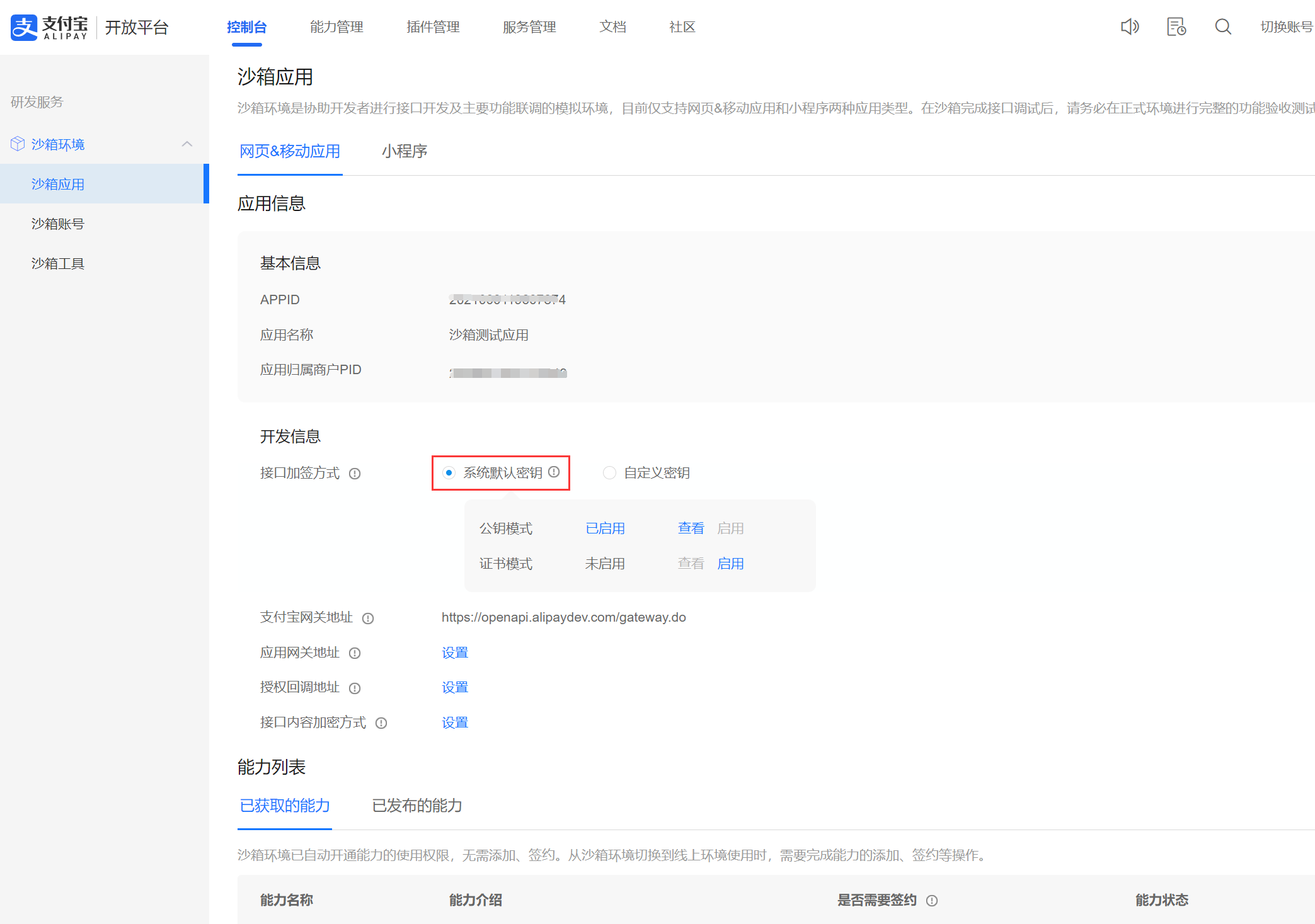Open announcements via the speaker icon
The height and width of the screenshot is (924, 1315).
[1129, 26]
